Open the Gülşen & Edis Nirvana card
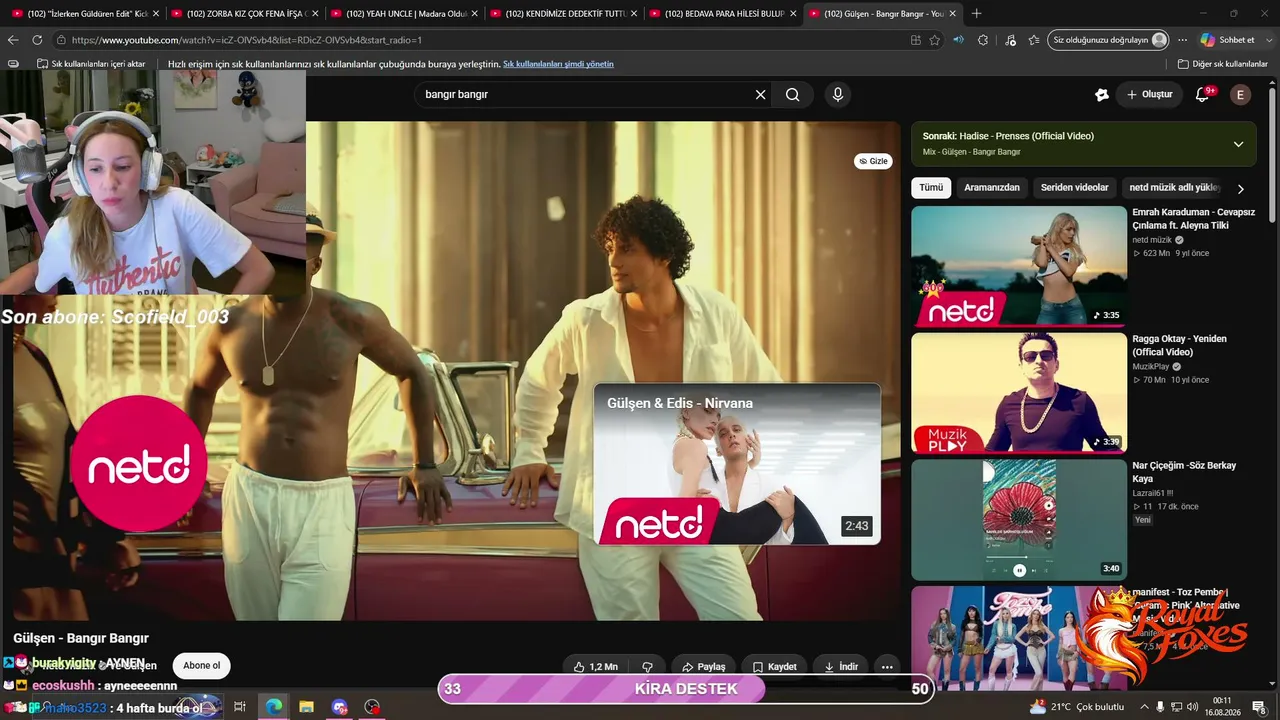The height and width of the screenshot is (720, 1280). (737, 464)
